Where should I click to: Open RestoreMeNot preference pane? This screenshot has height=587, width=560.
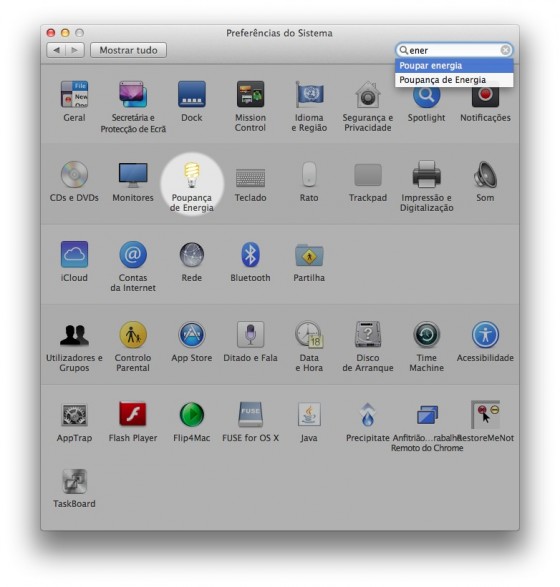485,414
